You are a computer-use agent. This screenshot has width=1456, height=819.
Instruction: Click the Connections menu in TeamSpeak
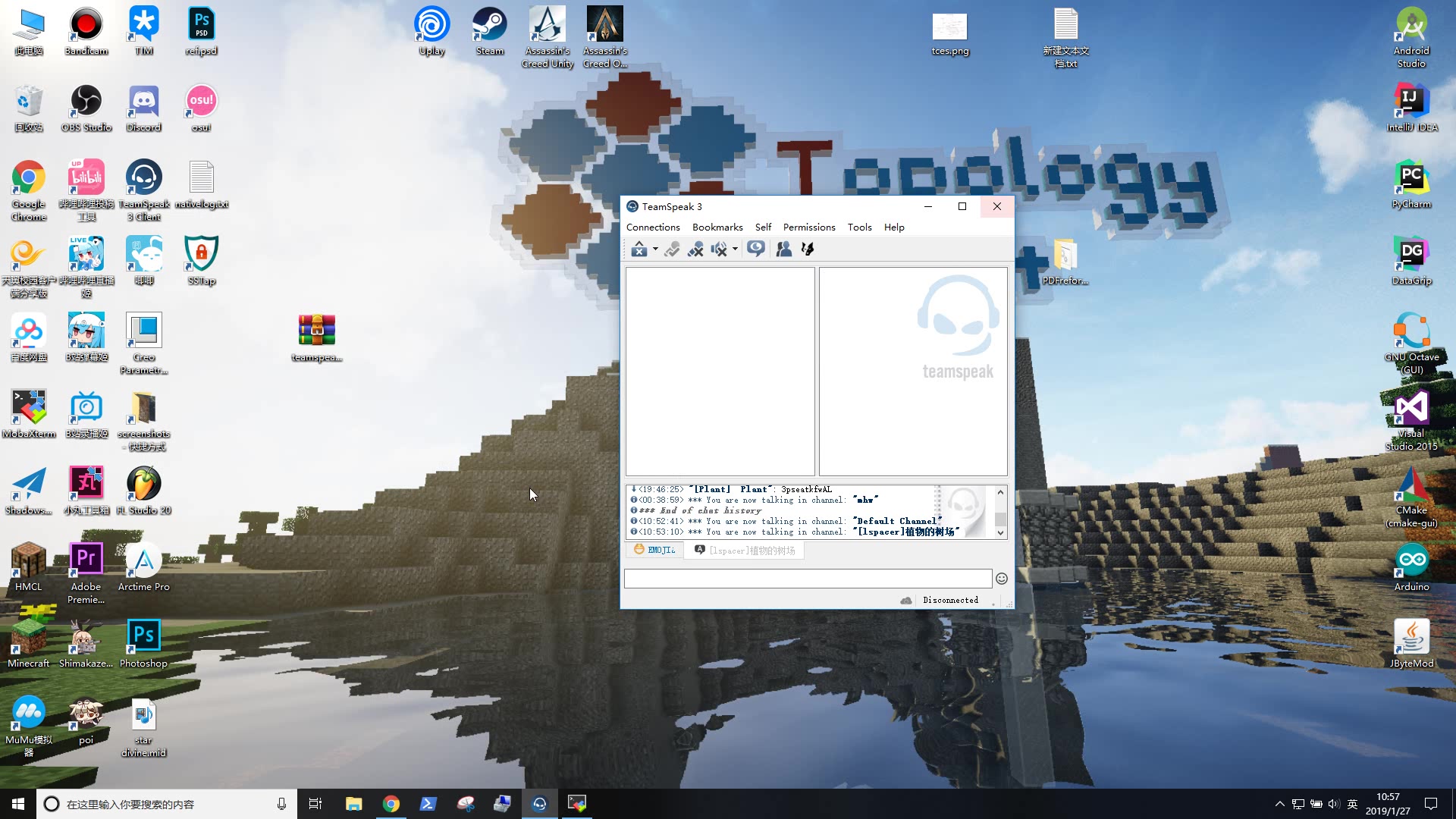[x=653, y=227]
